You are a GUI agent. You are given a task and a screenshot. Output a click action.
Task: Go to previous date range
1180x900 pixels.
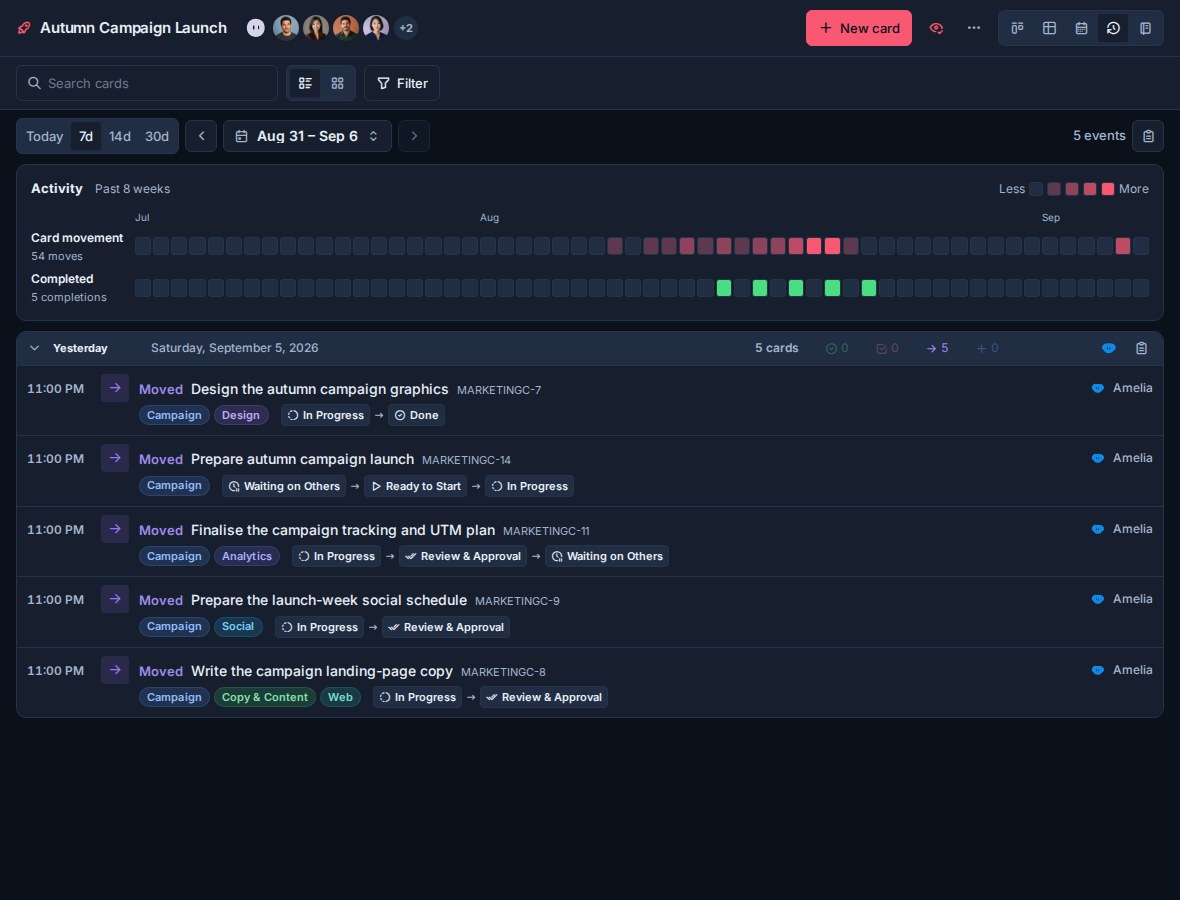(x=201, y=136)
